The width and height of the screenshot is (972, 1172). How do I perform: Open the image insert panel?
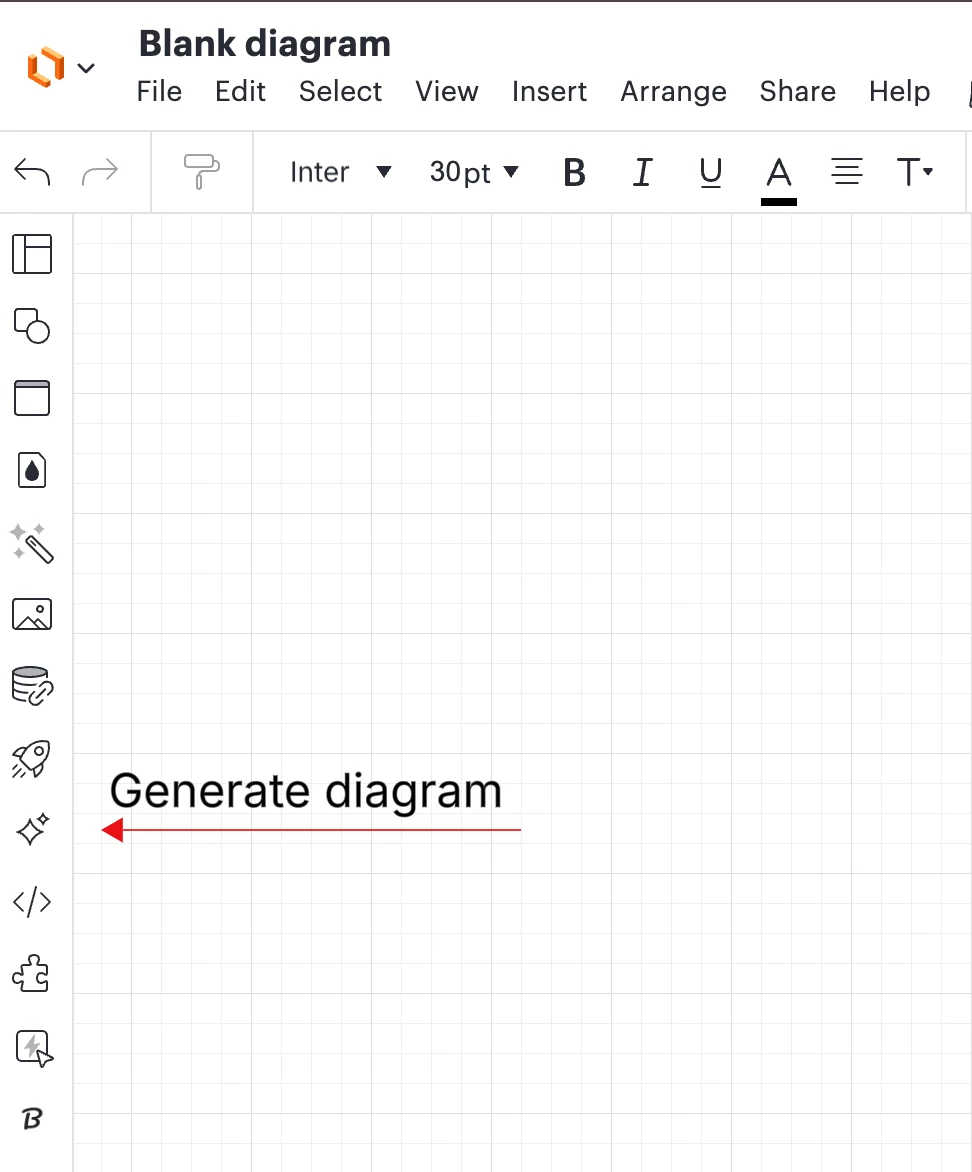(32, 614)
